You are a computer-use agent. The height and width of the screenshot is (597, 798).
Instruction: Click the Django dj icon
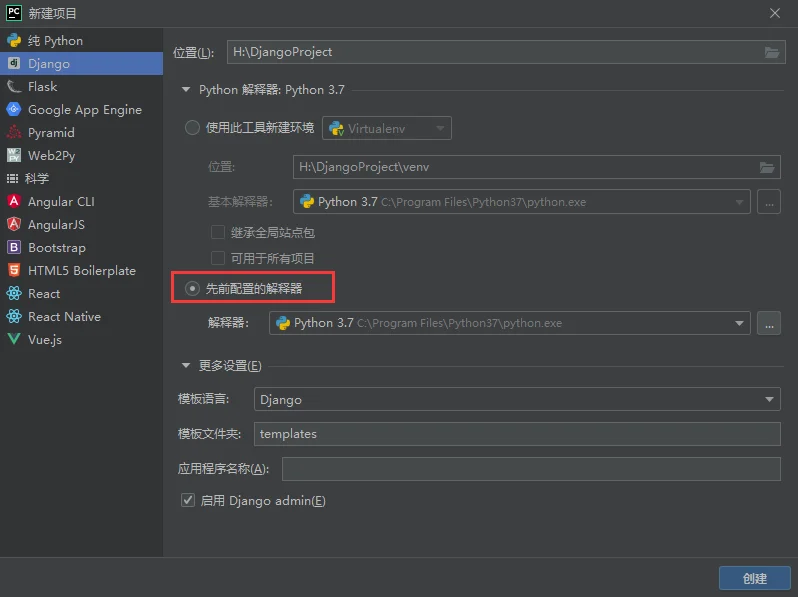pyautogui.click(x=14, y=63)
